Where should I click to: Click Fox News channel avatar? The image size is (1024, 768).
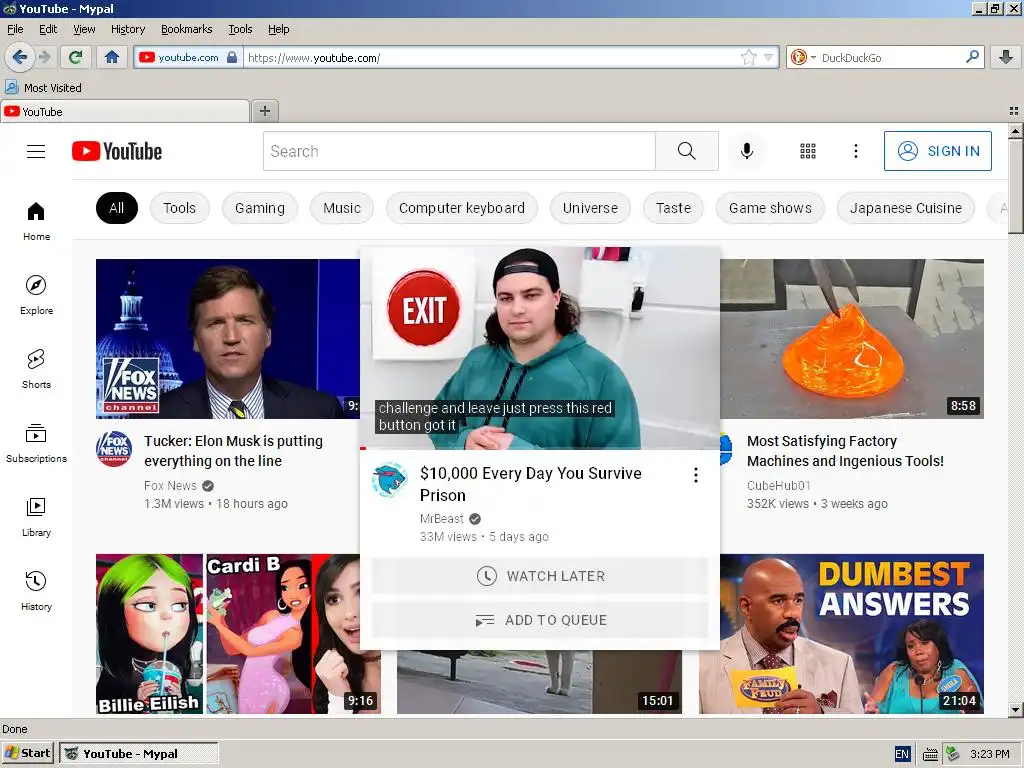[x=114, y=449]
